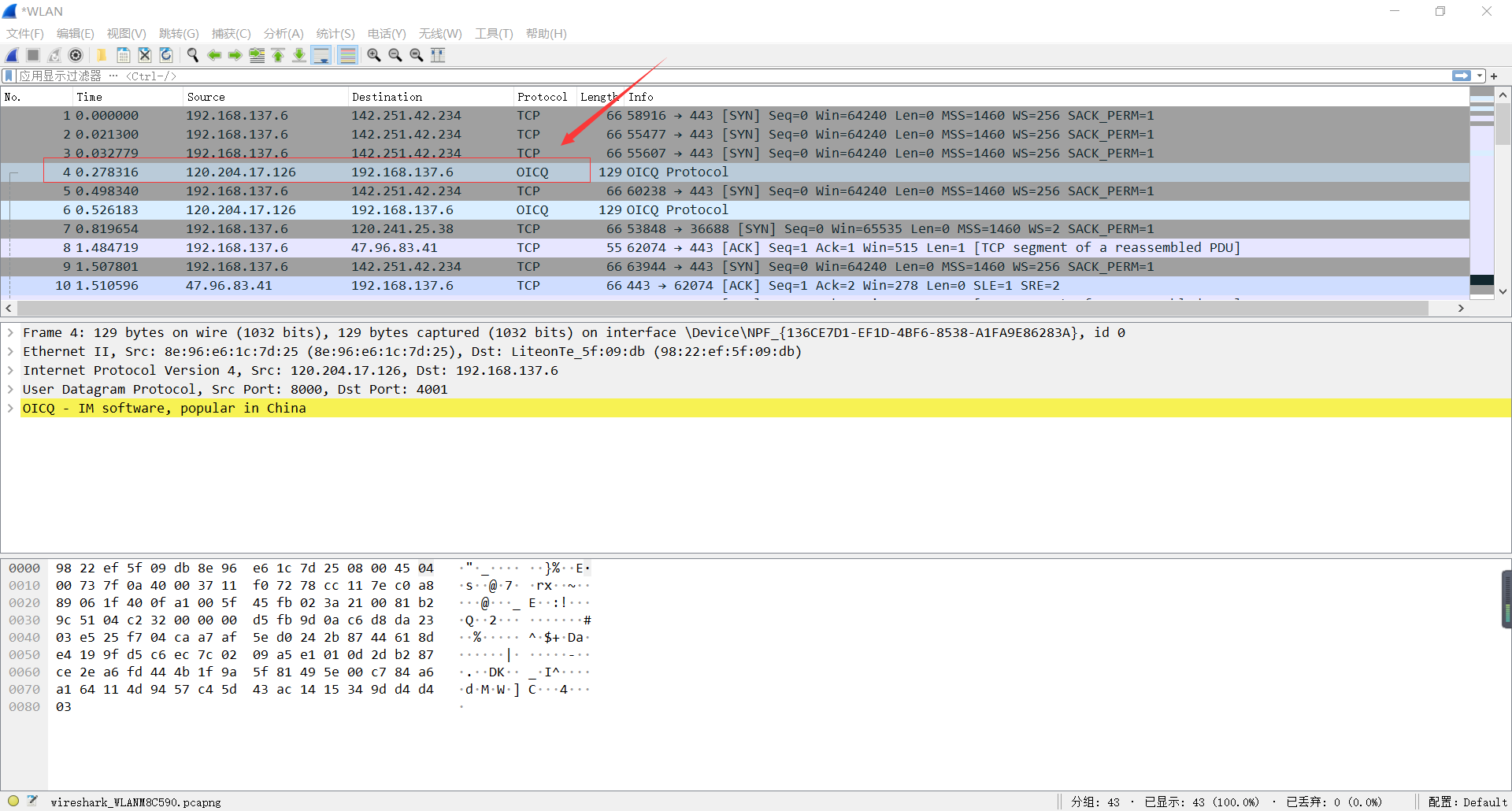Open the 编辑(E) menu
The image size is (1512, 811).
pyautogui.click(x=76, y=34)
